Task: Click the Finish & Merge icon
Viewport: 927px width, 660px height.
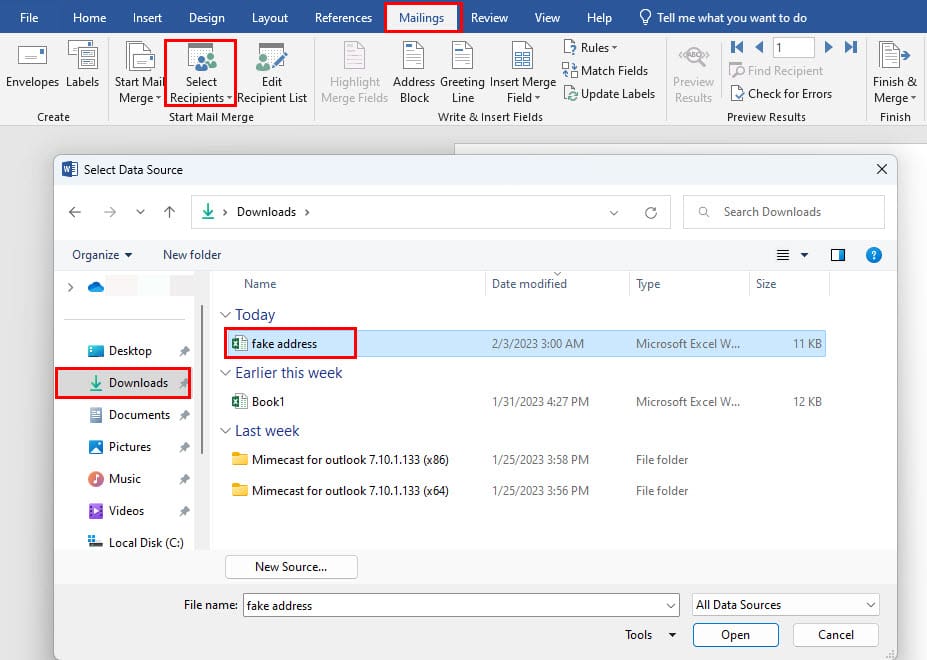Action: point(894,70)
